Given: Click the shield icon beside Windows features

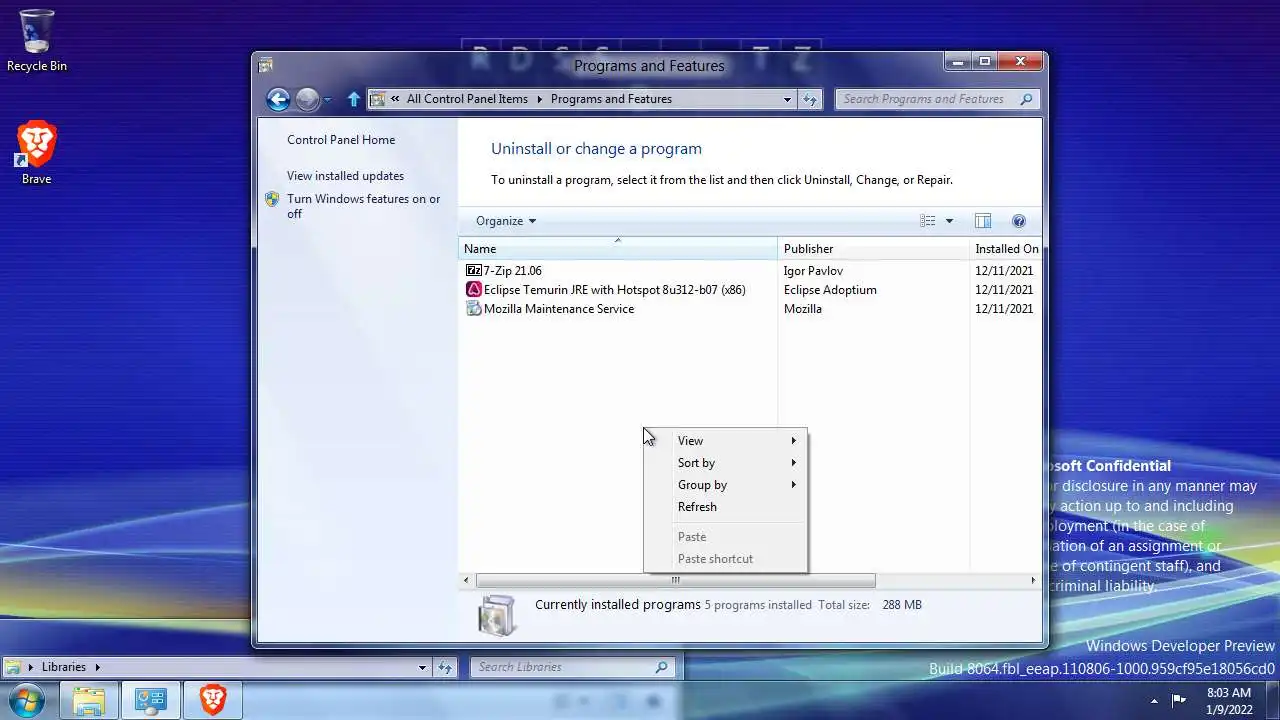Looking at the screenshot, I should click(272, 199).
